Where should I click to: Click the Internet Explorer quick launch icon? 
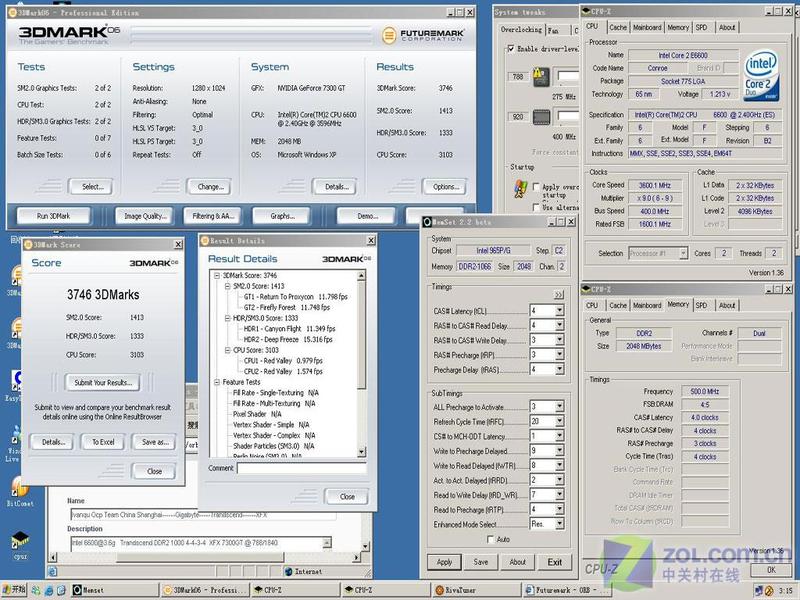[48, 590]
